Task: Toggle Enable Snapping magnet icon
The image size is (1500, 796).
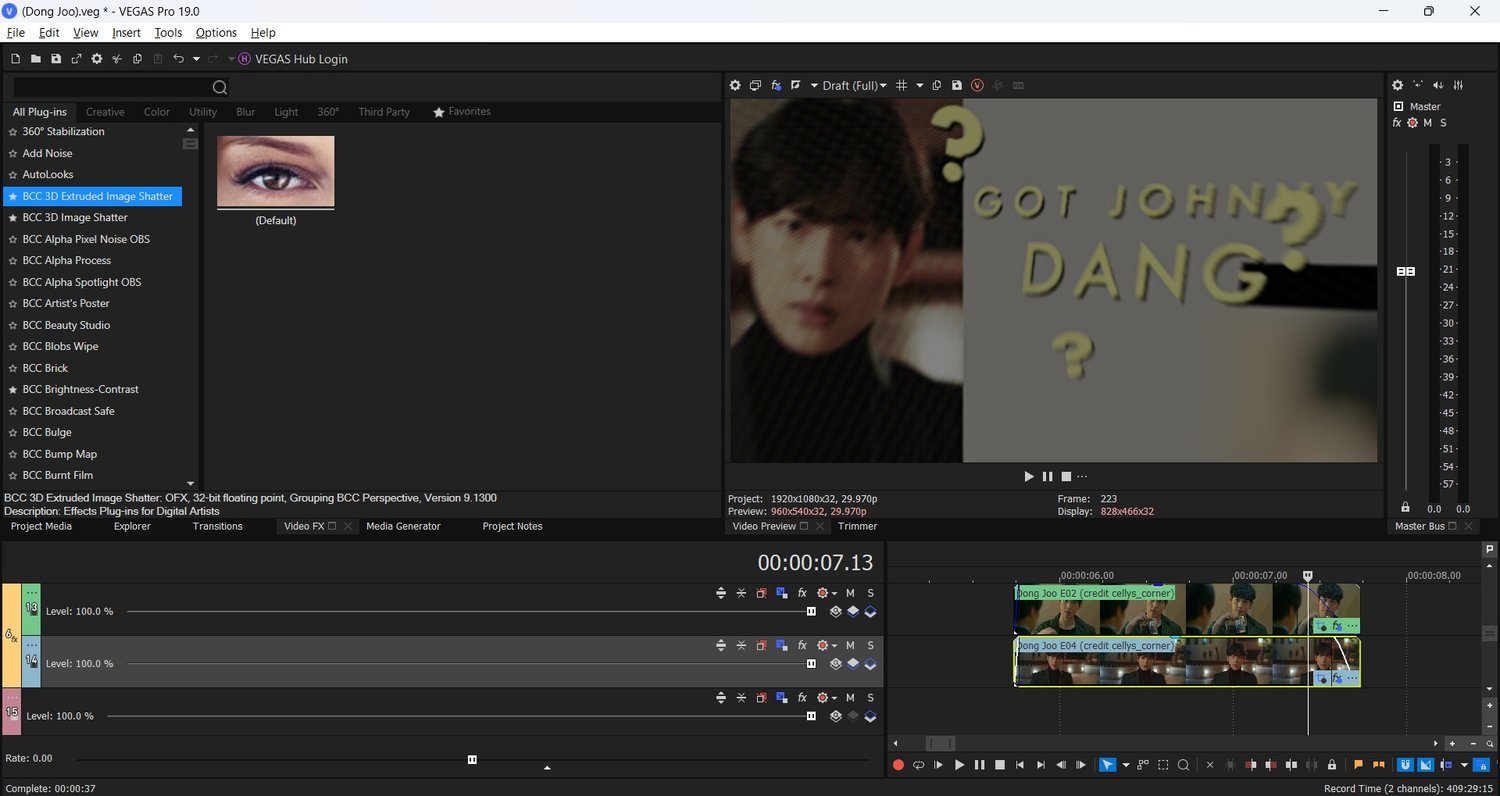Action: (1405, 765)
